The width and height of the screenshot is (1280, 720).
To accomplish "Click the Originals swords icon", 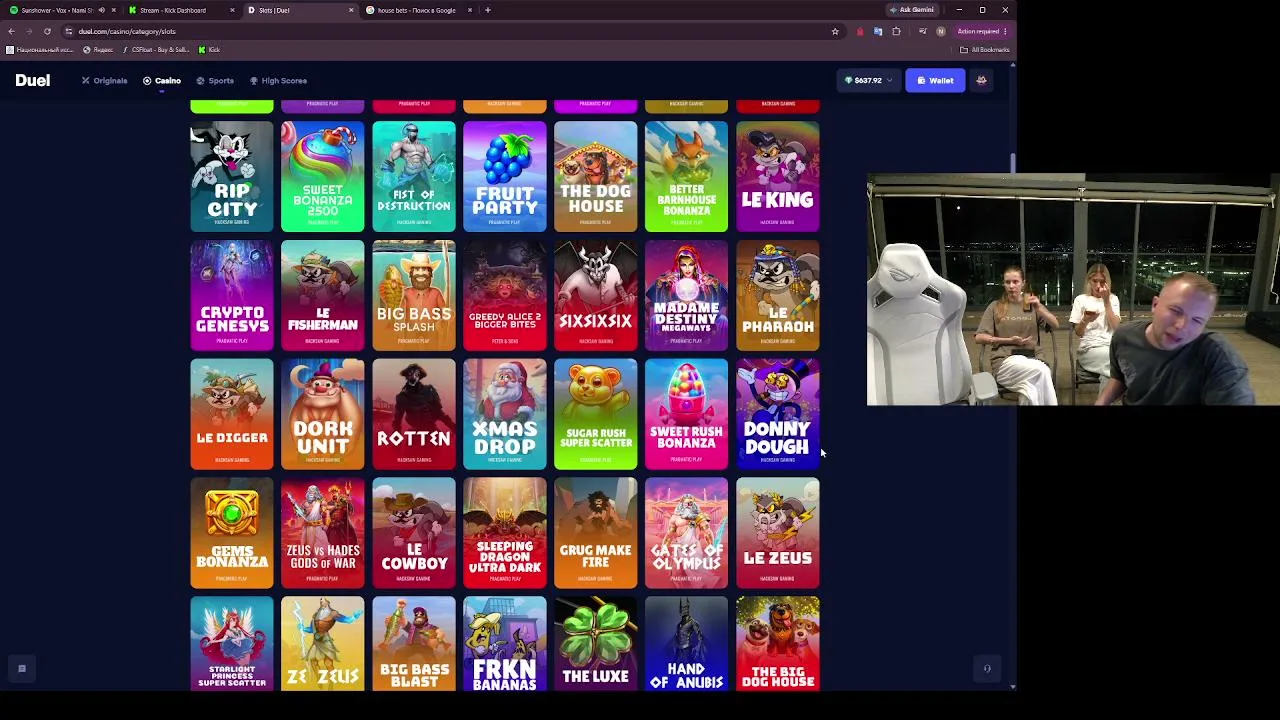I will [x=86, y=80].
